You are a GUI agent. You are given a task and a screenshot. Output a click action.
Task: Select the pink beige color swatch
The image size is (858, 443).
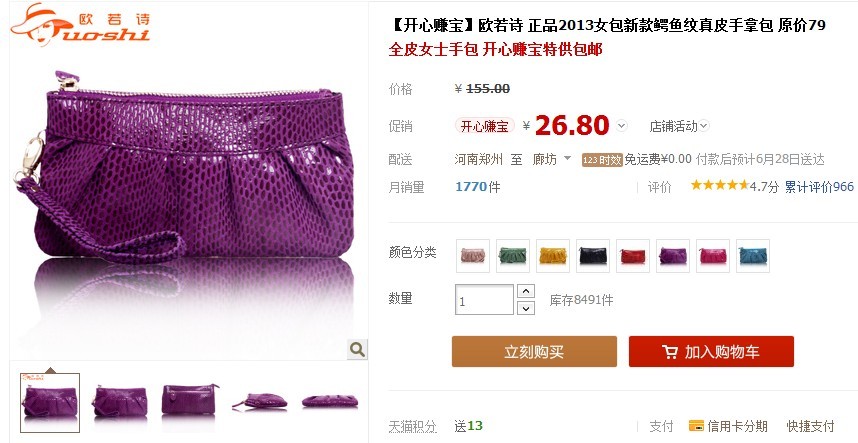point(473,256)
